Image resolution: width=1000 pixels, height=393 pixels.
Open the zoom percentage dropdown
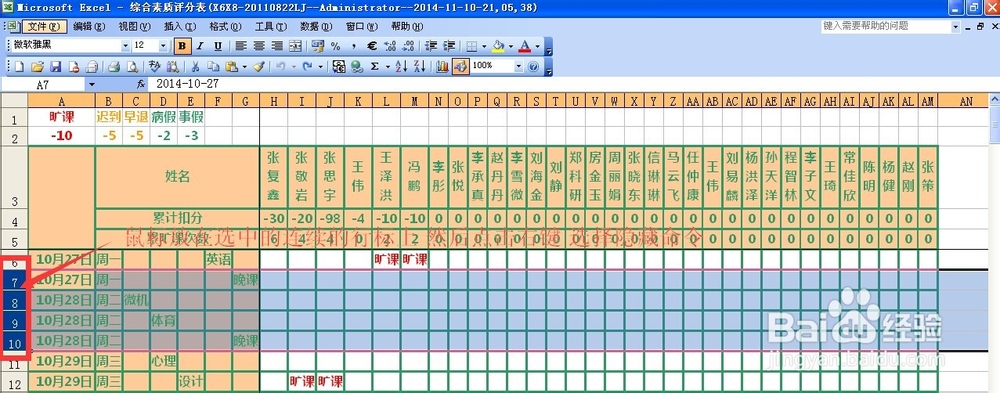click(x=518, y=66)
